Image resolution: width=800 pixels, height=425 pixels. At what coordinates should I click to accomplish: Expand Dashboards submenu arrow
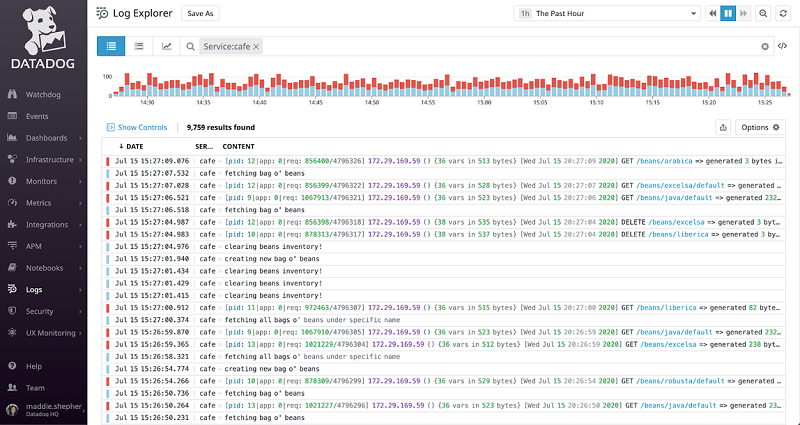pyautogui.click(x=81, y=138)
